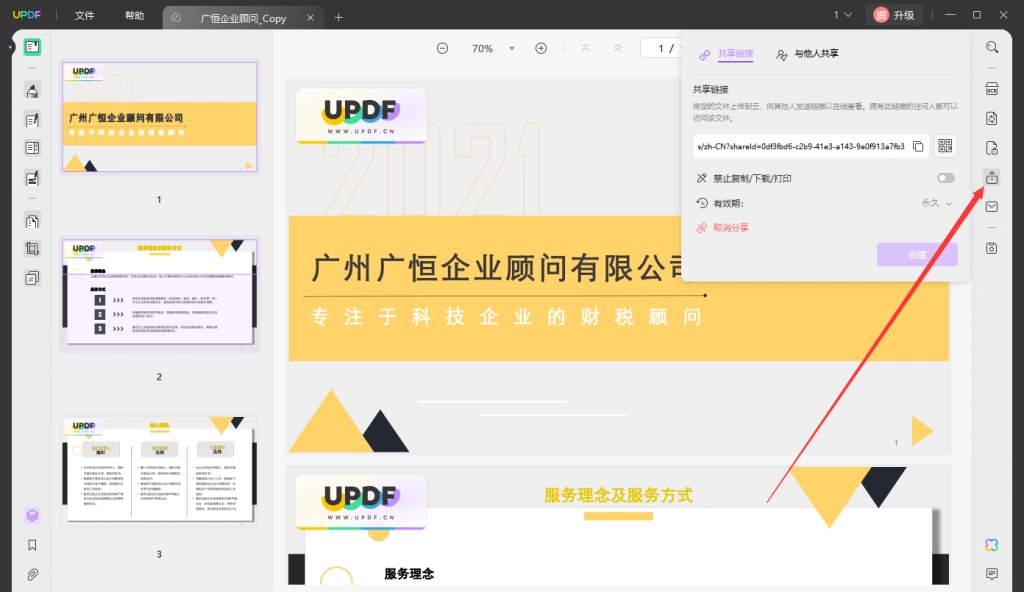Screen dimensions: 1024x592
Task: Click the UPDF logo in title bar
Action: tap(27, 14)
